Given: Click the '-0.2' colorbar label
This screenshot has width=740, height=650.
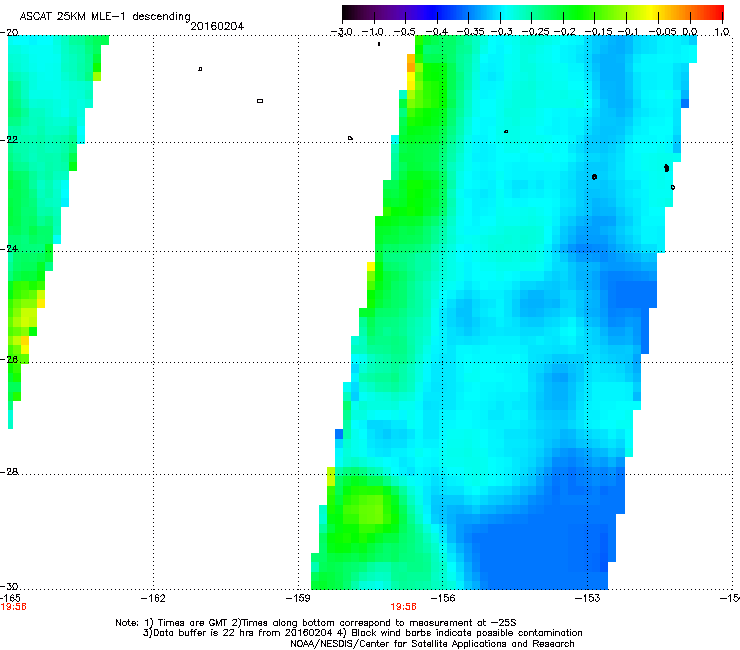Looking at the screenshot, I should pyautogui.click(x=564, y=32).
